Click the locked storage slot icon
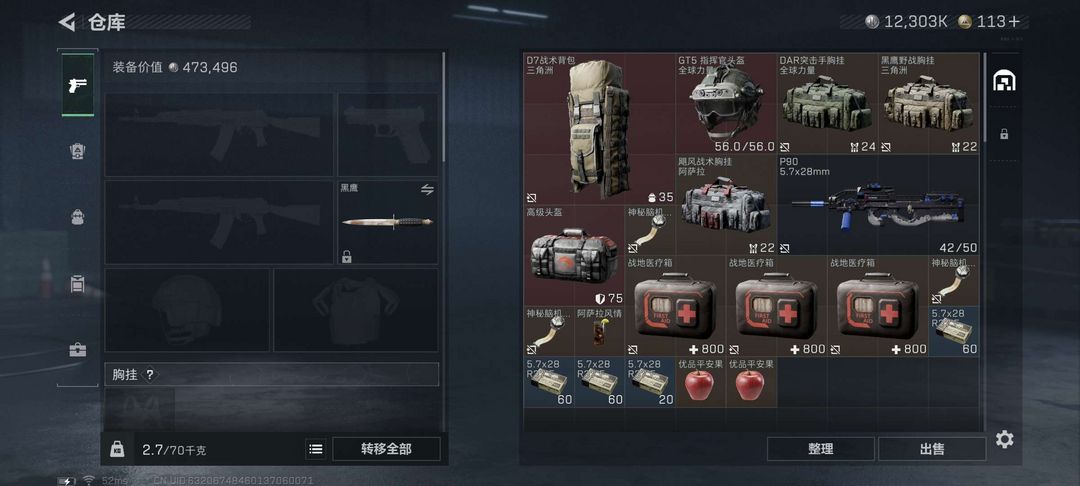 1004,134
